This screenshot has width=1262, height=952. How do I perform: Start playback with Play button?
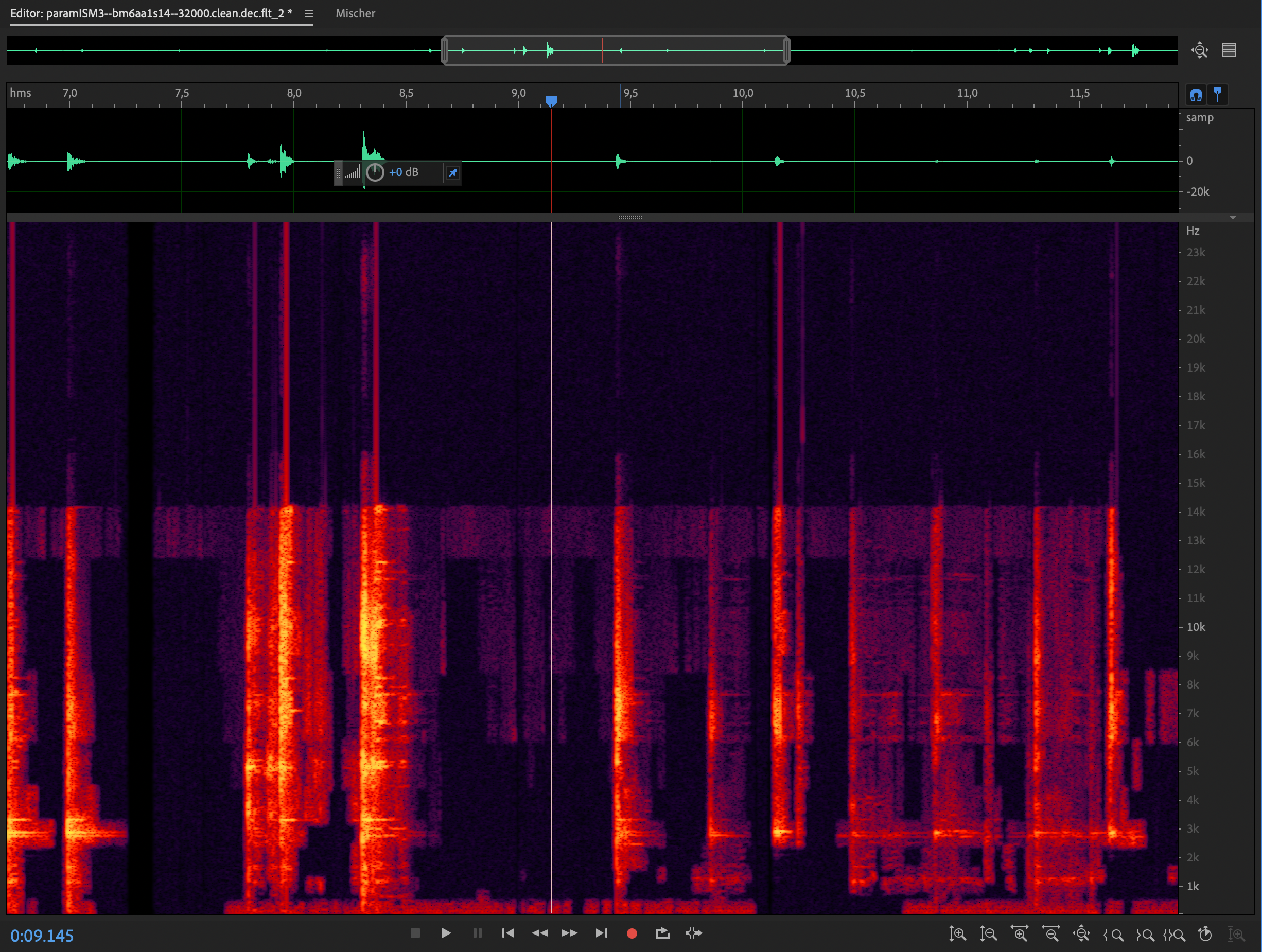point(446,933)
